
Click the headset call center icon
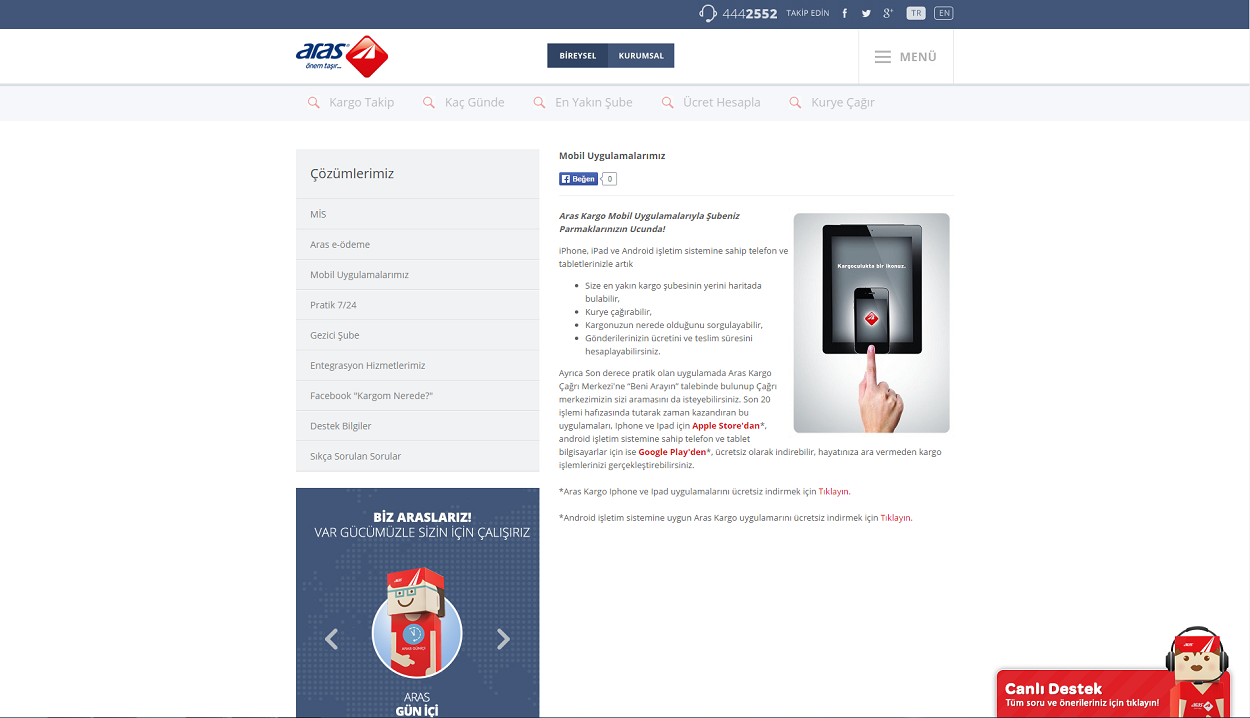pyautogui.click(x=708, y=13)
